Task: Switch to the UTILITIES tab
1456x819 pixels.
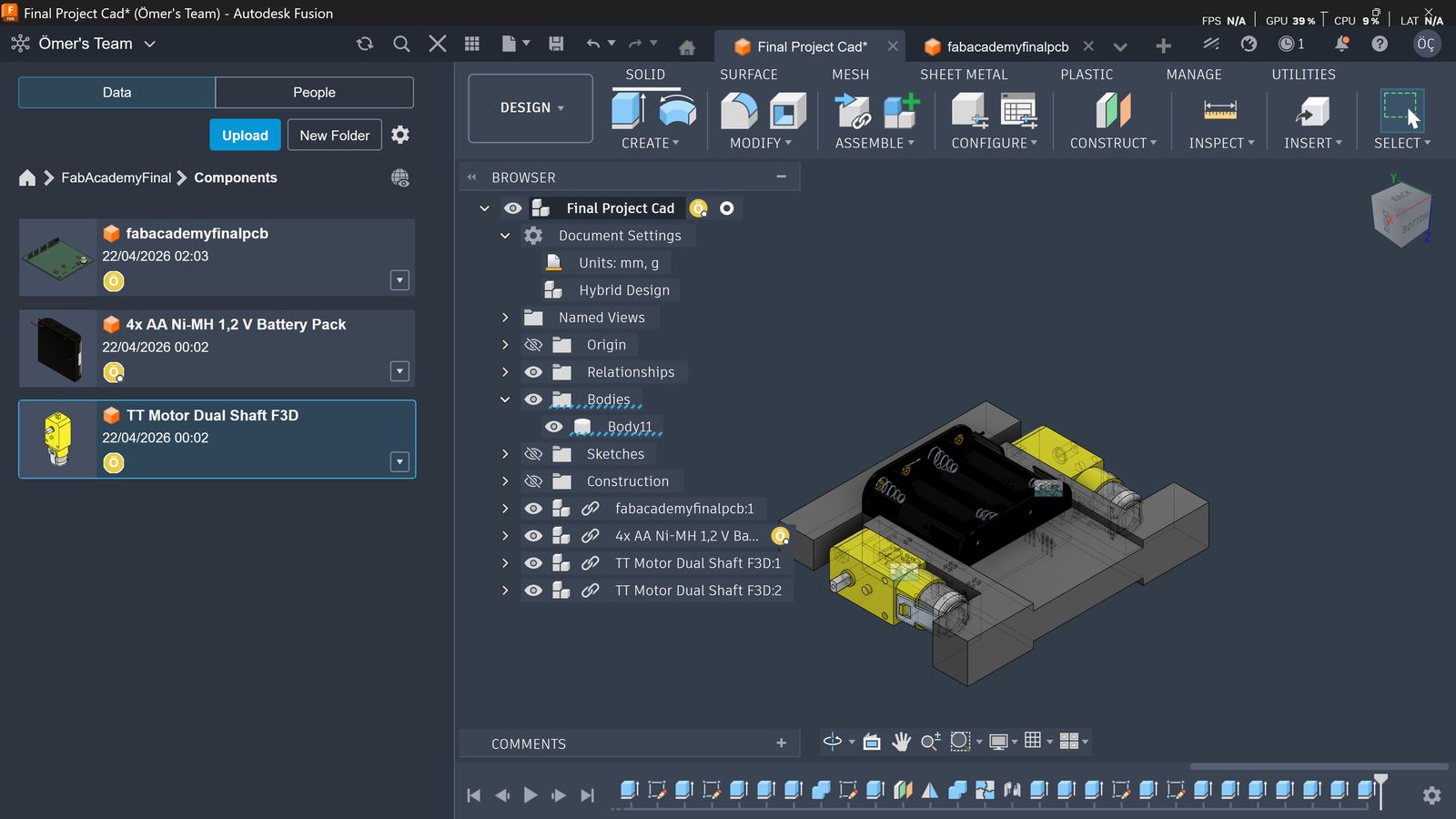Action: pos(1304,75)
